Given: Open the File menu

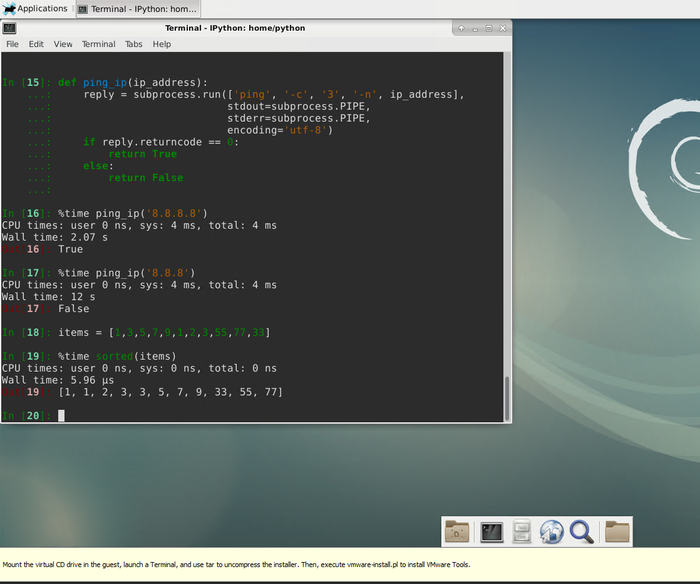Looking at the screenshot, I should click(x=12, y=44).
